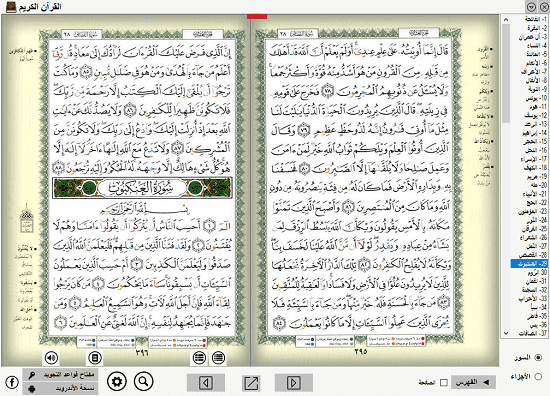Click the red bookmark marker at the book spine
This screenshot has width=550, height=396.
257,16
